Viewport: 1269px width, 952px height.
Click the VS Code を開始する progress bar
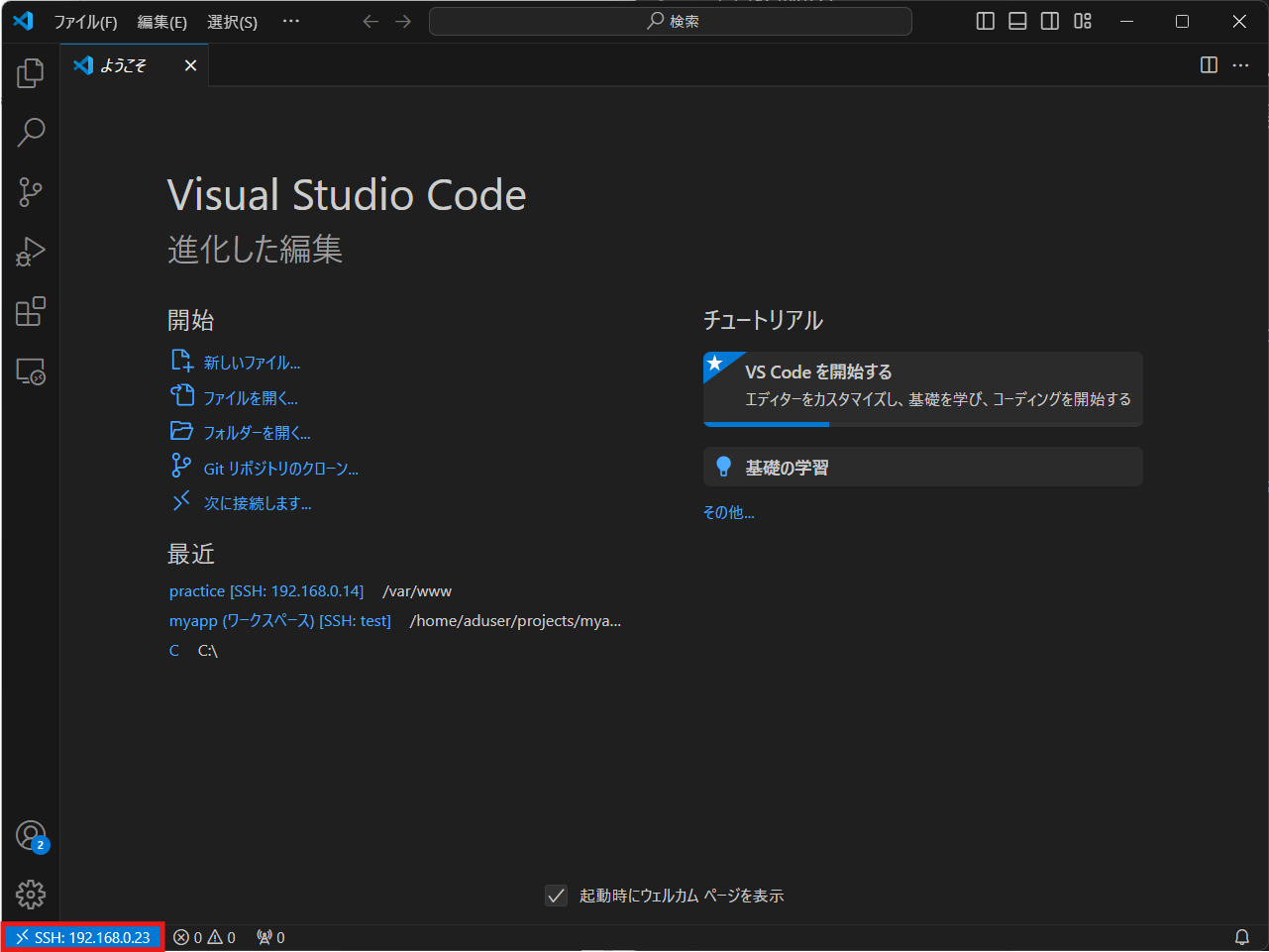[923, 424]
